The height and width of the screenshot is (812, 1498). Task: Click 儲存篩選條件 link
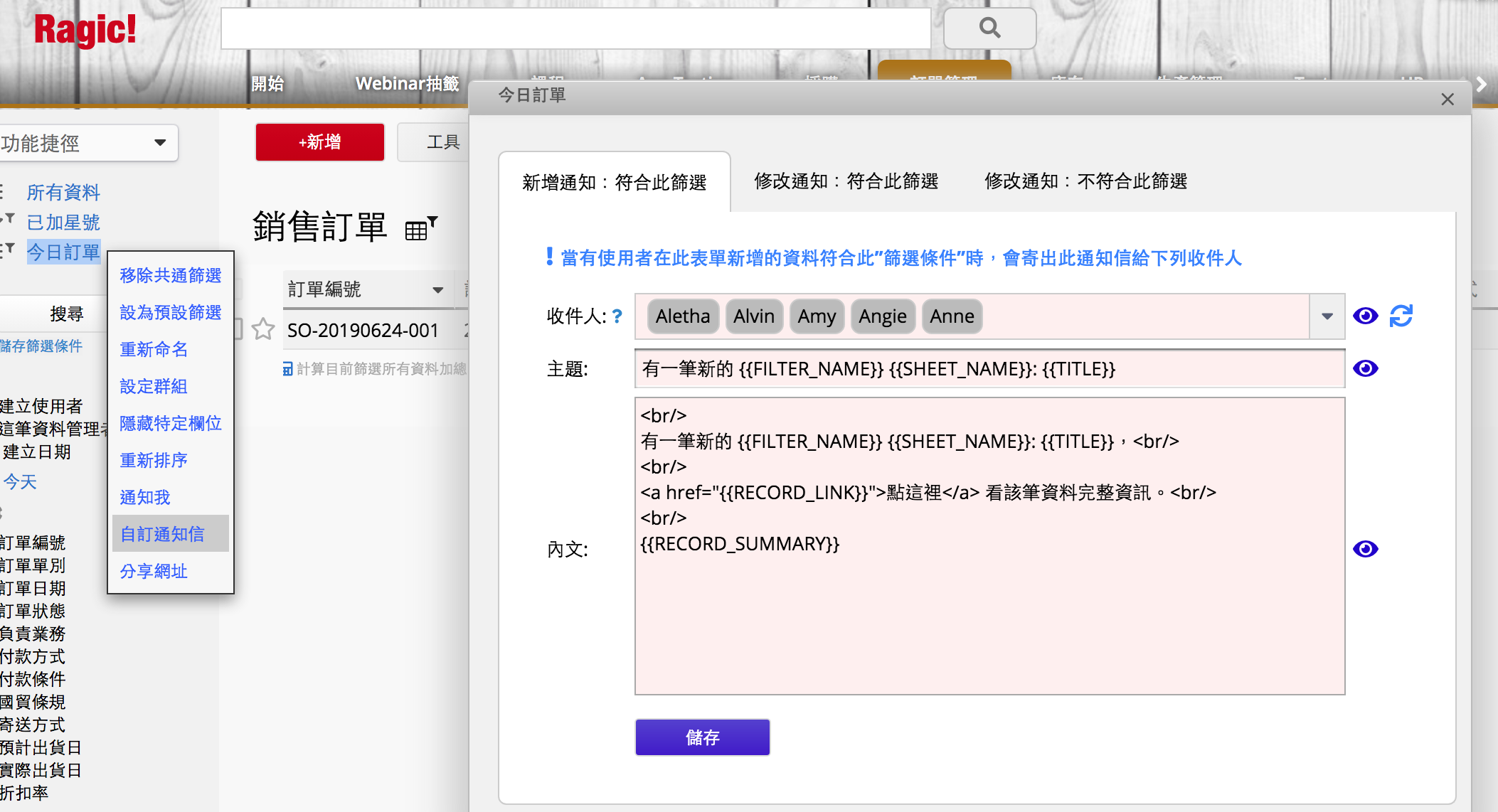click(41, 346)
